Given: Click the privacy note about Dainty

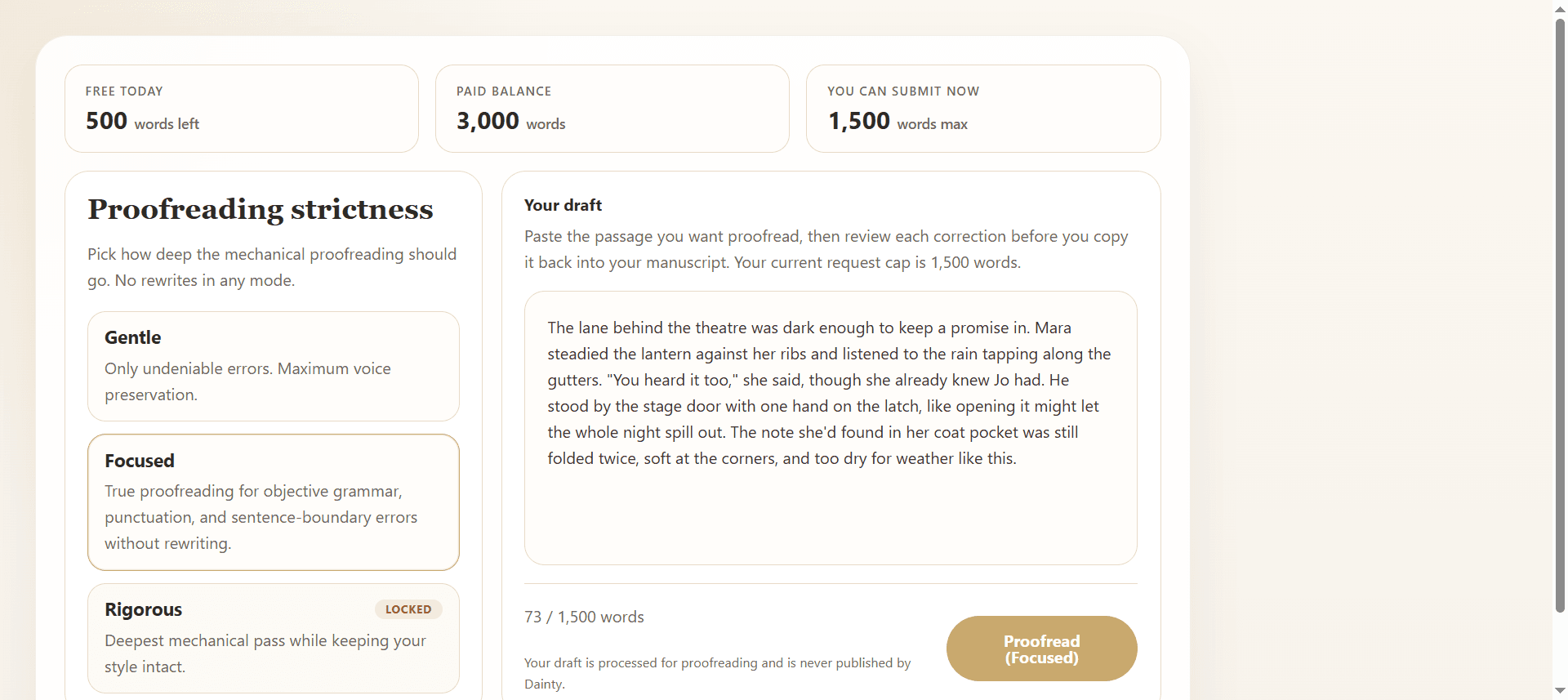Looking at the screenshot, I should [717, 673].
